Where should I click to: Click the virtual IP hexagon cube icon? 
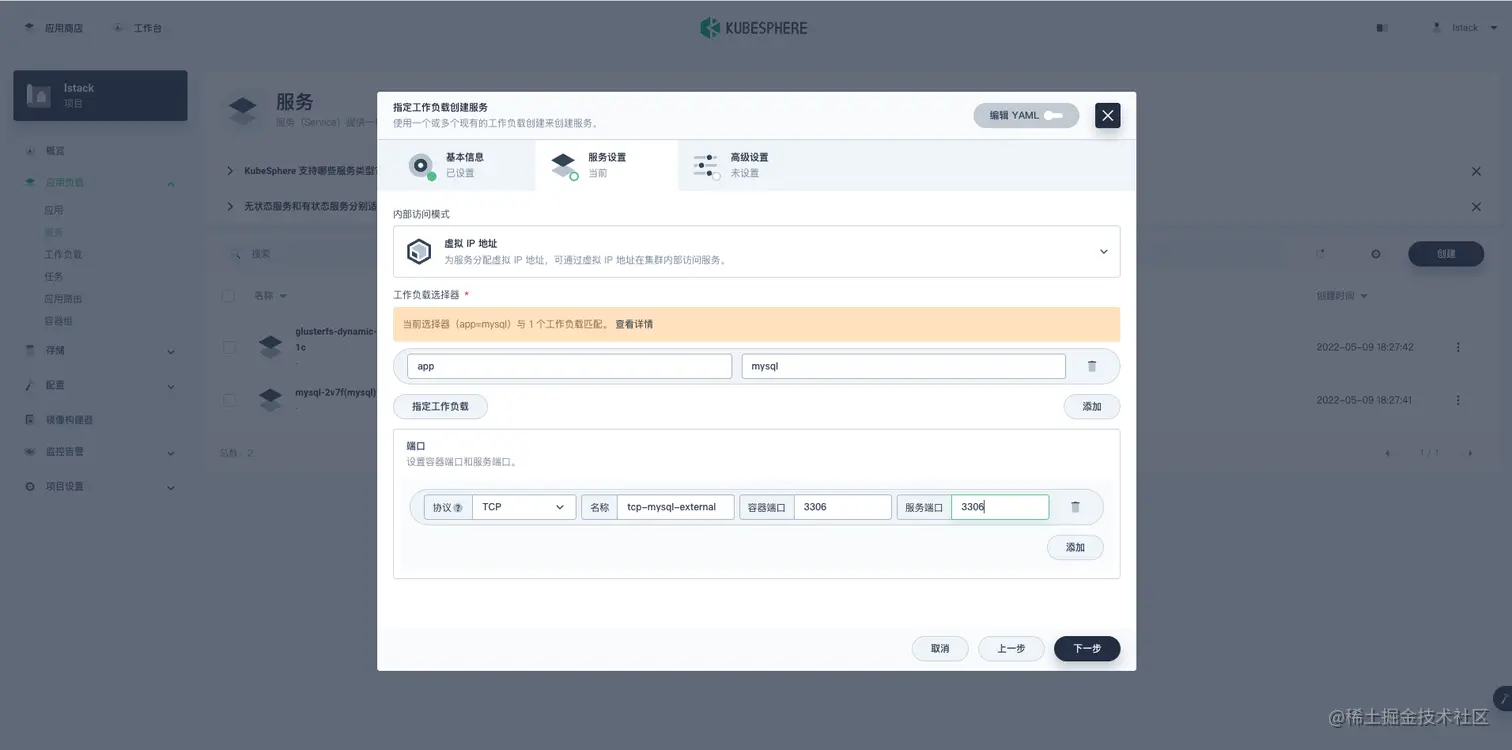[419, 252]
